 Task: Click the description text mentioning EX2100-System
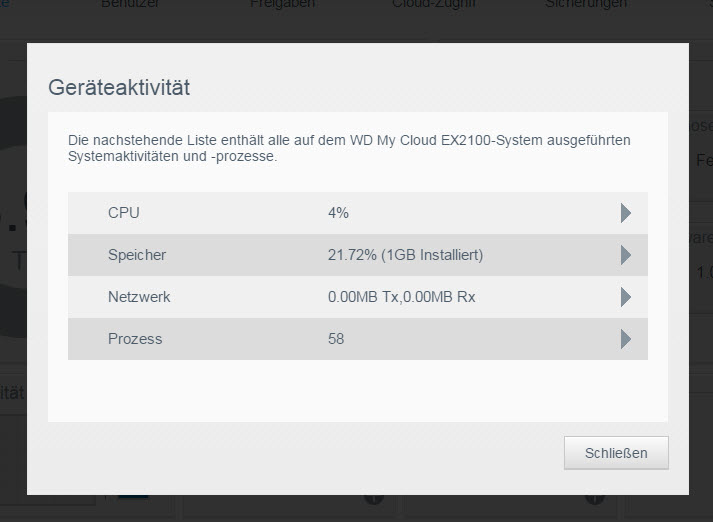click(x=349, y=148)
